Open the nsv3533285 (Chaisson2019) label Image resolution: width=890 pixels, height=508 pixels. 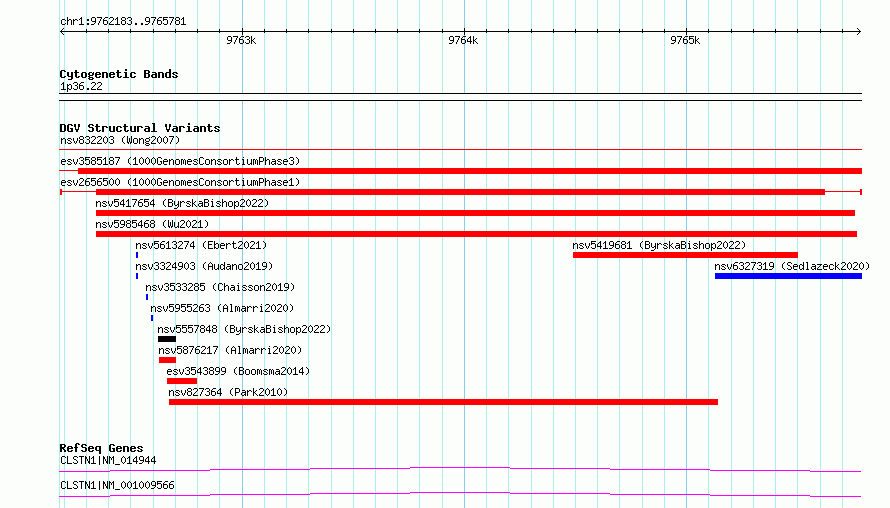tap(220, 287)
